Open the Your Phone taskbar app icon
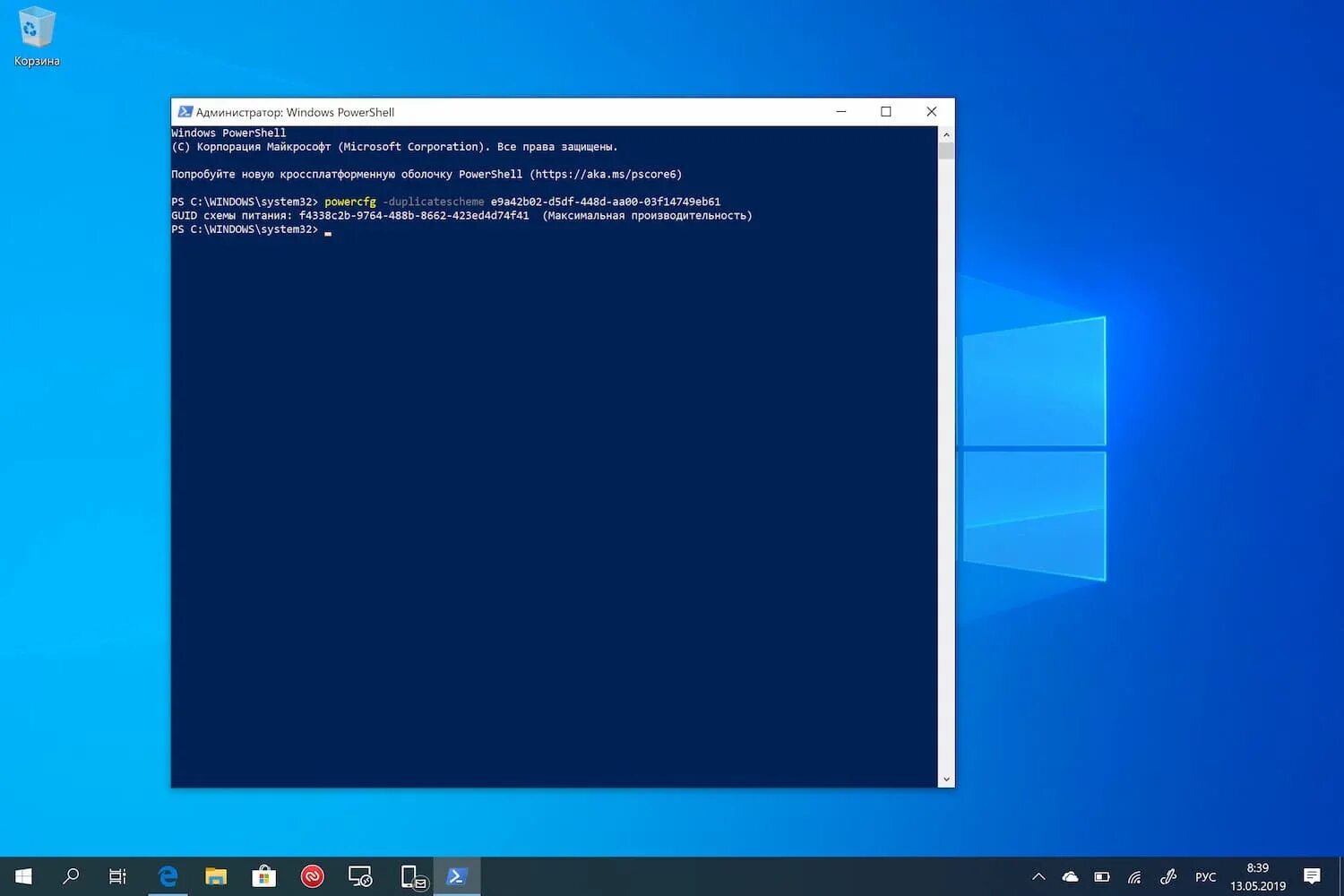Screen dimensions: 1344x896 tap(412, 876)
